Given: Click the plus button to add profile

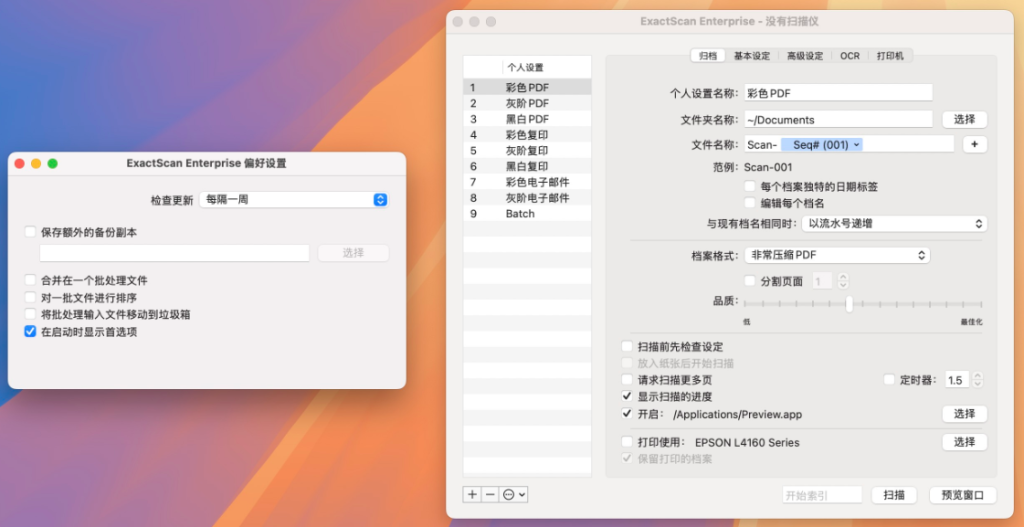Looking at the screenshot, I should (x=472, y=494).
